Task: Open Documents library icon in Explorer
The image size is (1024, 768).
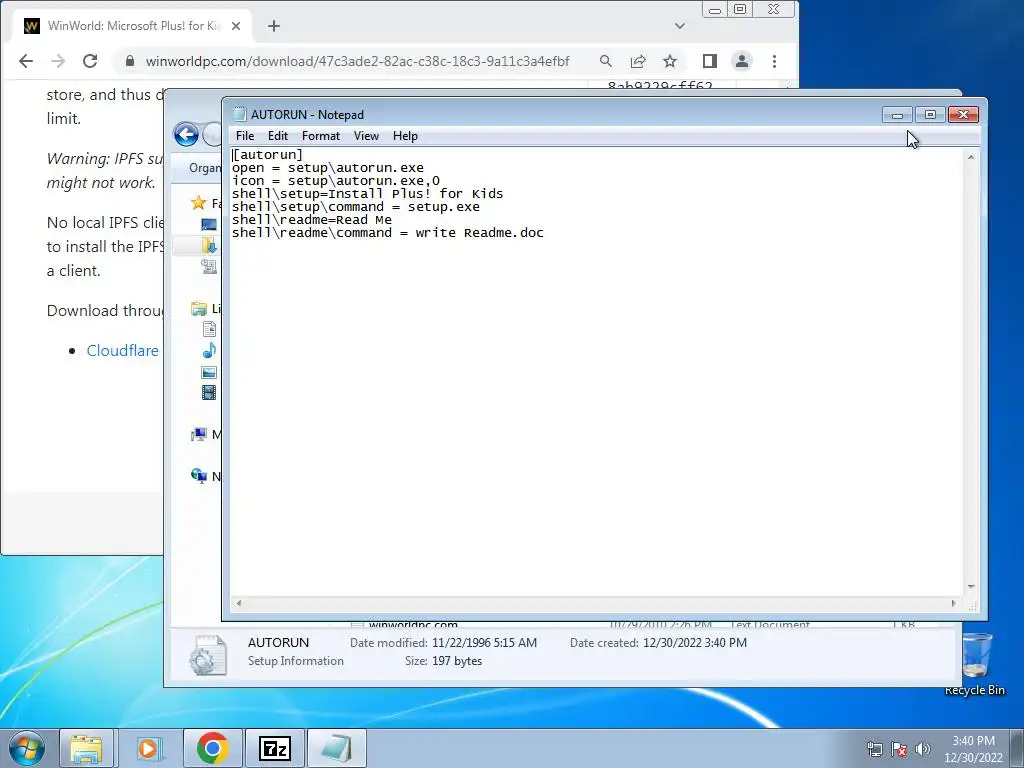Action: pos(209,329)
